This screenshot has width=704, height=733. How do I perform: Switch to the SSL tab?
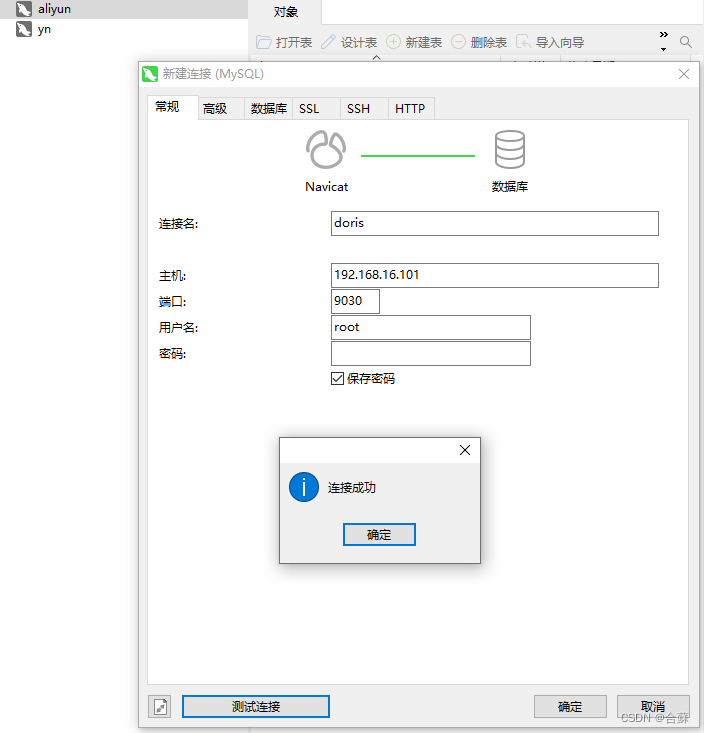click(316, 108)
